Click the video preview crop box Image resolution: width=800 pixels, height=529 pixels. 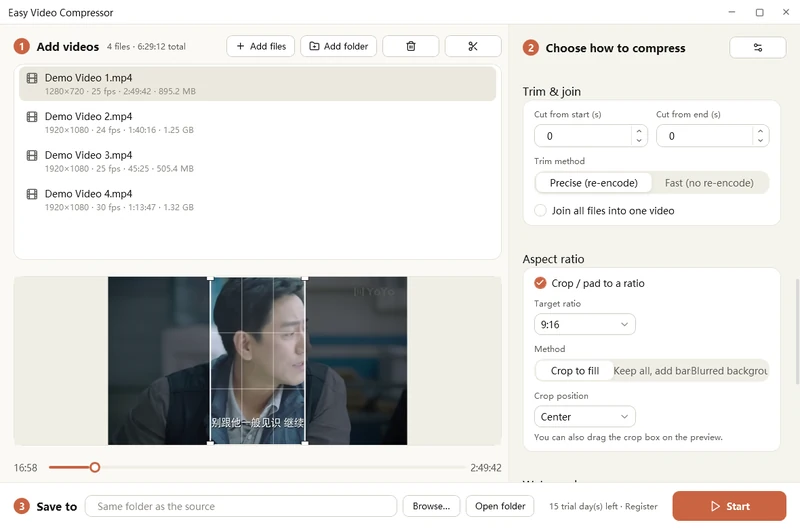pyautogui.click(x=258, y=361)
